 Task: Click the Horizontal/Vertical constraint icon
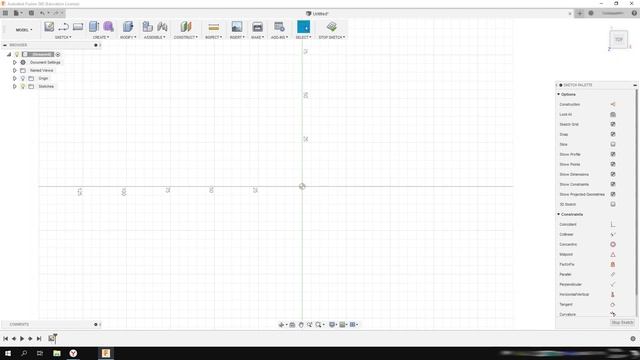[x=613, y=294]
